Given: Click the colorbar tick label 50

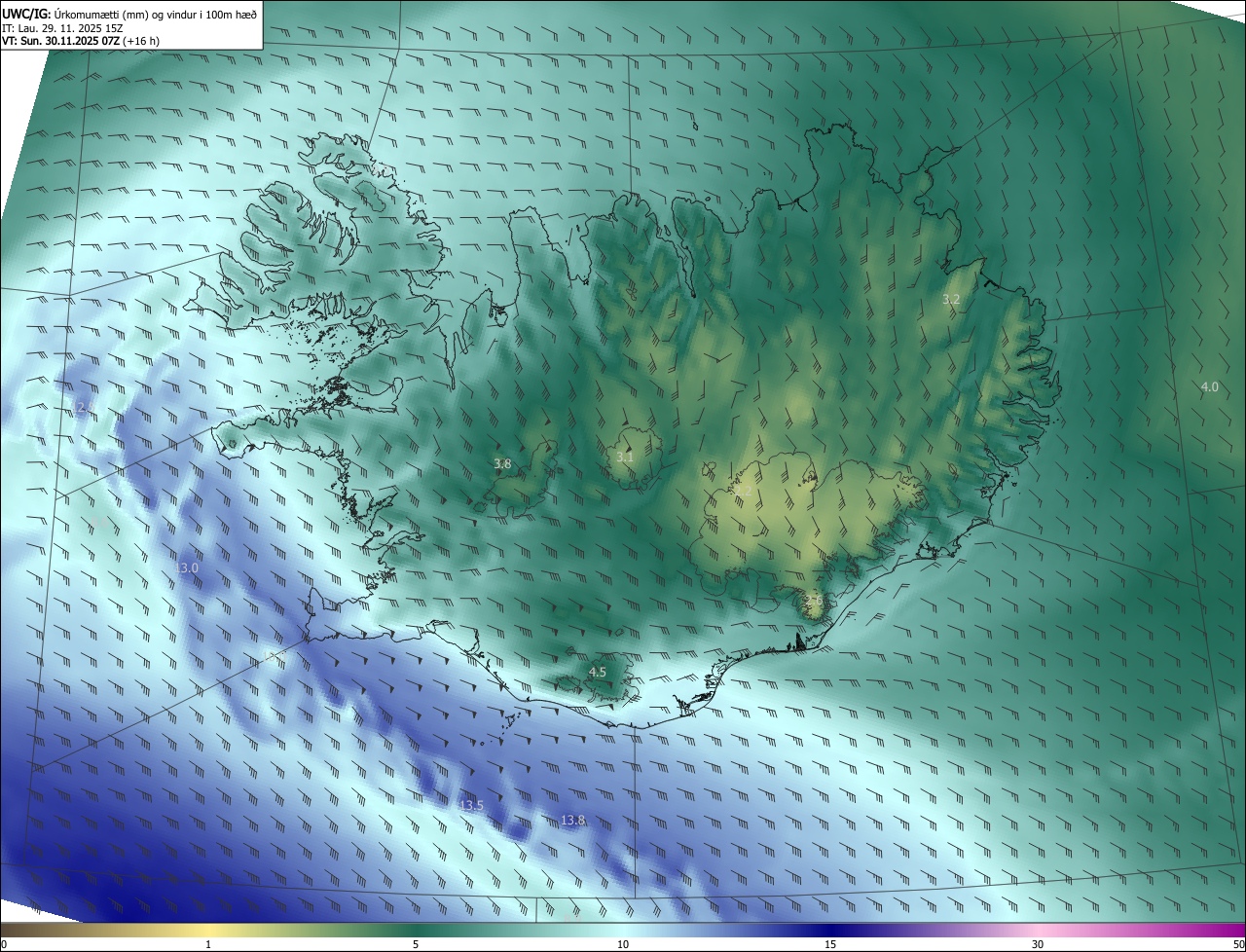Looking at the screenshot, I should pos(1238,944).
